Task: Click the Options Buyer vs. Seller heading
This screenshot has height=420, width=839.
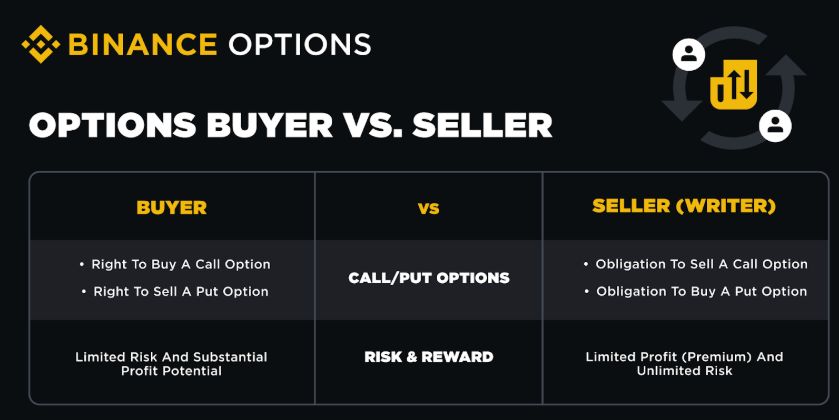Action: 290,126
